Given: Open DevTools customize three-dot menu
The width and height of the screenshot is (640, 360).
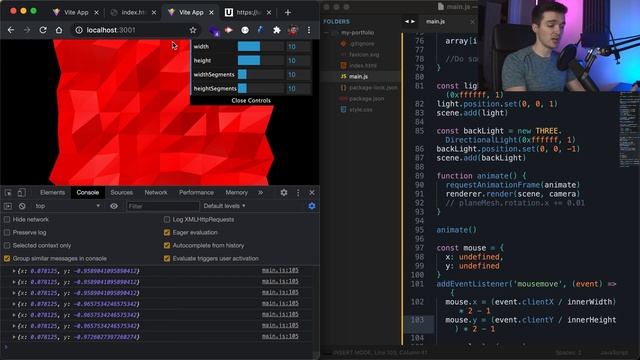Looking at the screenshot, I should click(298, 193).
